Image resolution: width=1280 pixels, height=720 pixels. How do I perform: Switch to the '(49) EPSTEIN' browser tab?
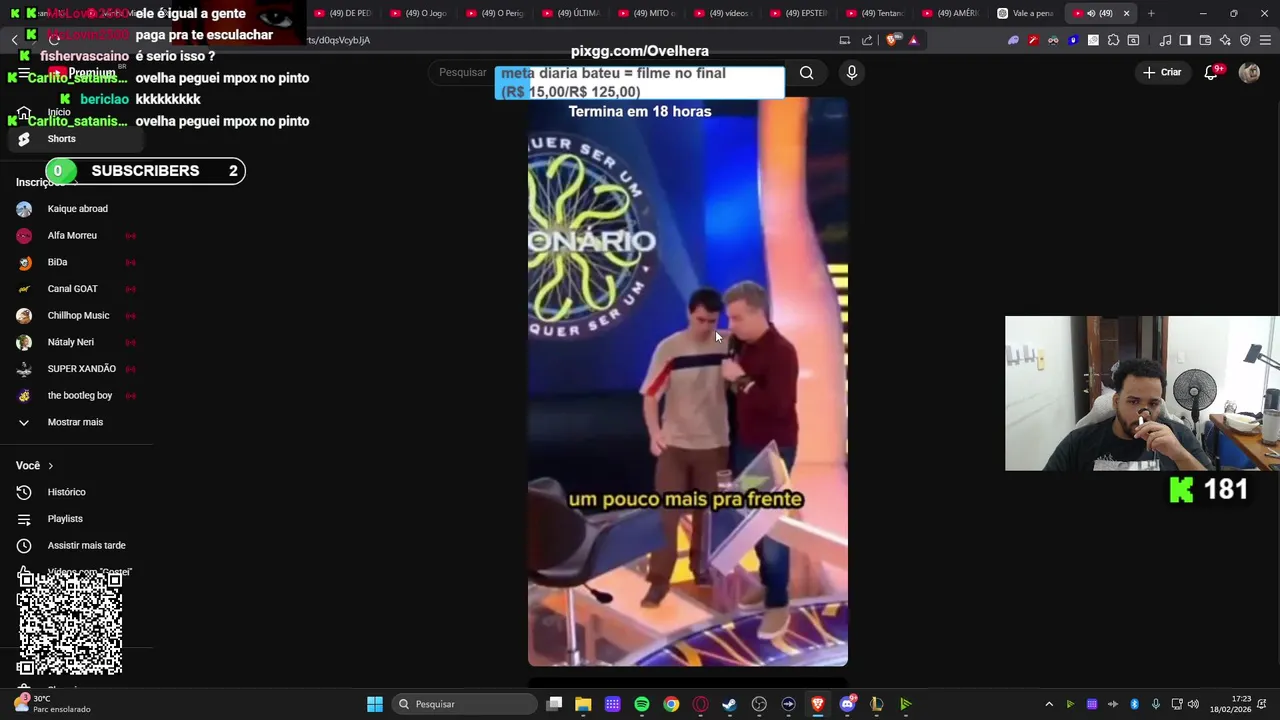point(799,13)
